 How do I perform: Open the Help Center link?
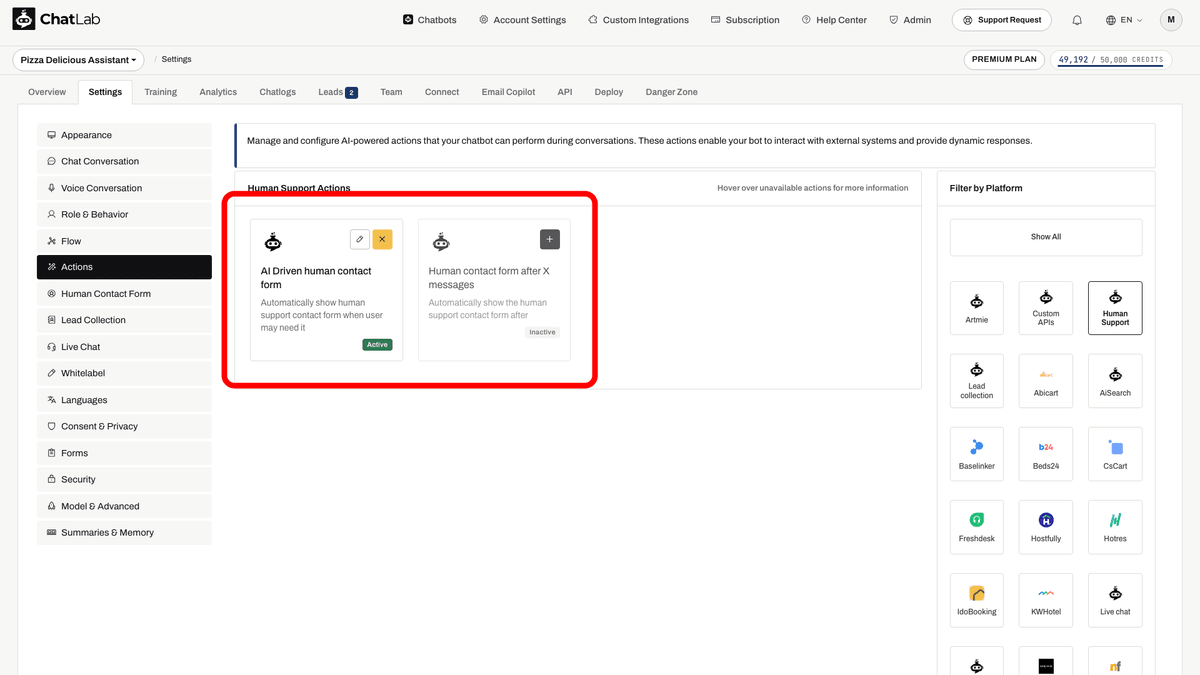pyautogui.click(x=836, y=20)
